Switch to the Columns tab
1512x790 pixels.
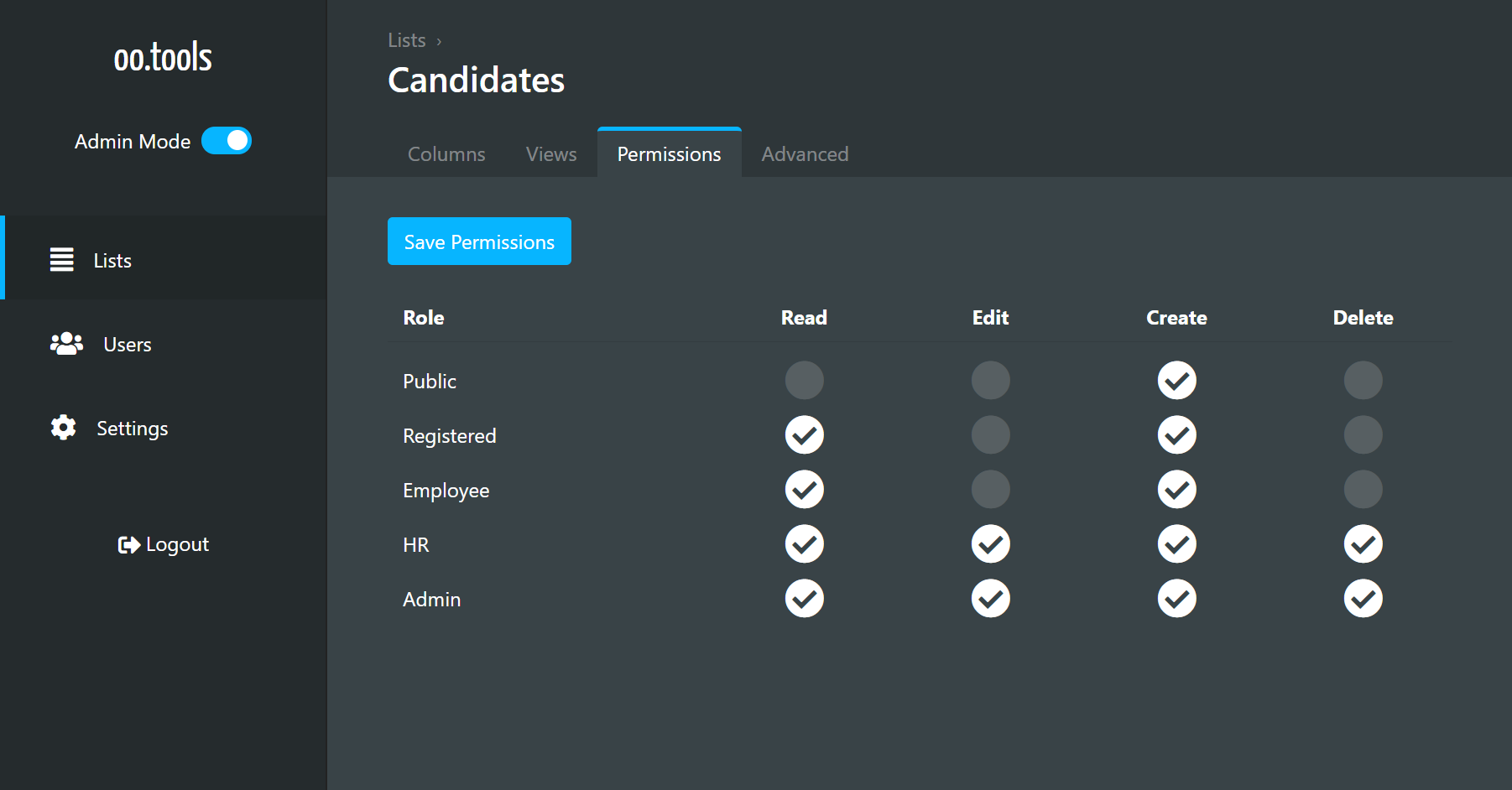(446, 154)
